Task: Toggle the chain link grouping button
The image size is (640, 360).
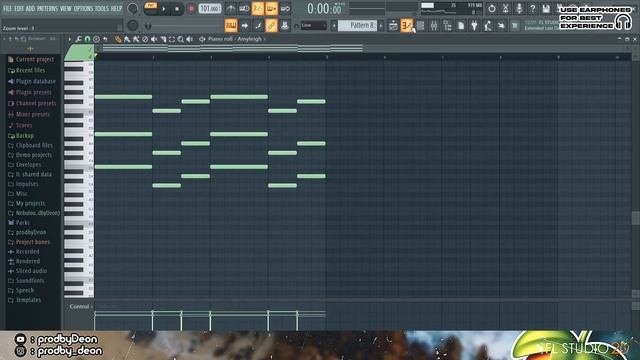Action: [x=271, y=26]
